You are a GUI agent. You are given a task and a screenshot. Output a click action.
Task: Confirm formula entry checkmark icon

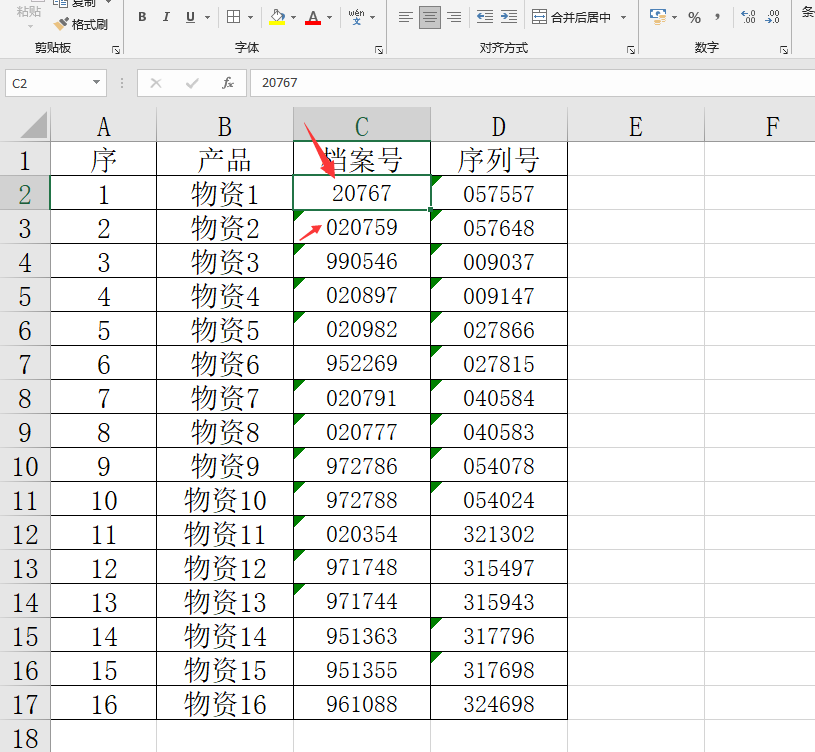click(192, 83)
